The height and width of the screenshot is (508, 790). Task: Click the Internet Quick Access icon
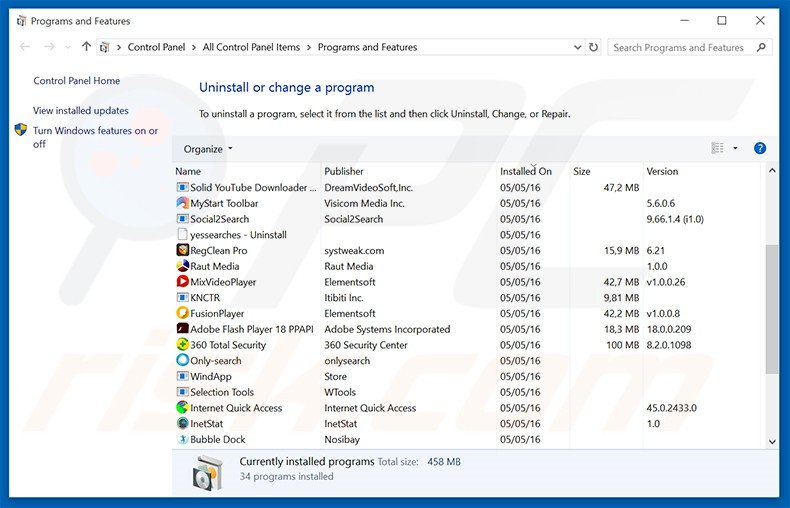tap(182, 408)
